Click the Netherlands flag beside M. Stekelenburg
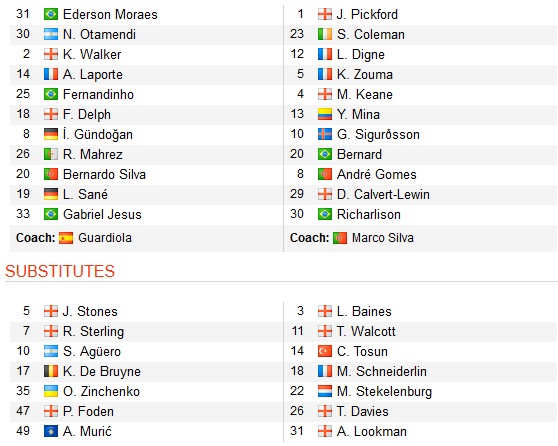This screenshot has height=446, width=558. pos(325,391)
